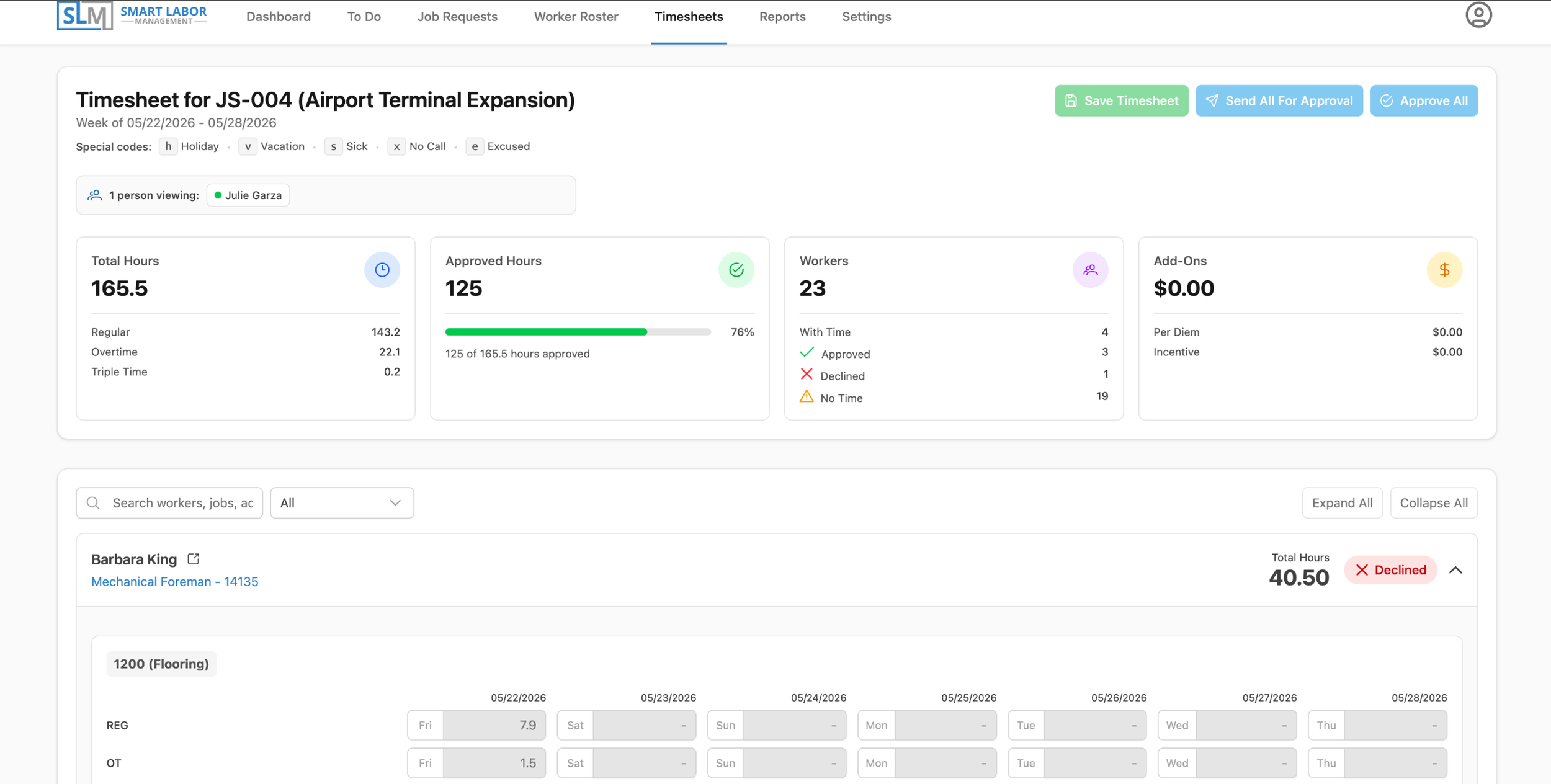Click the timesheet title for JS-004
Screen dimensions: 1551x784
click(325, 100)
